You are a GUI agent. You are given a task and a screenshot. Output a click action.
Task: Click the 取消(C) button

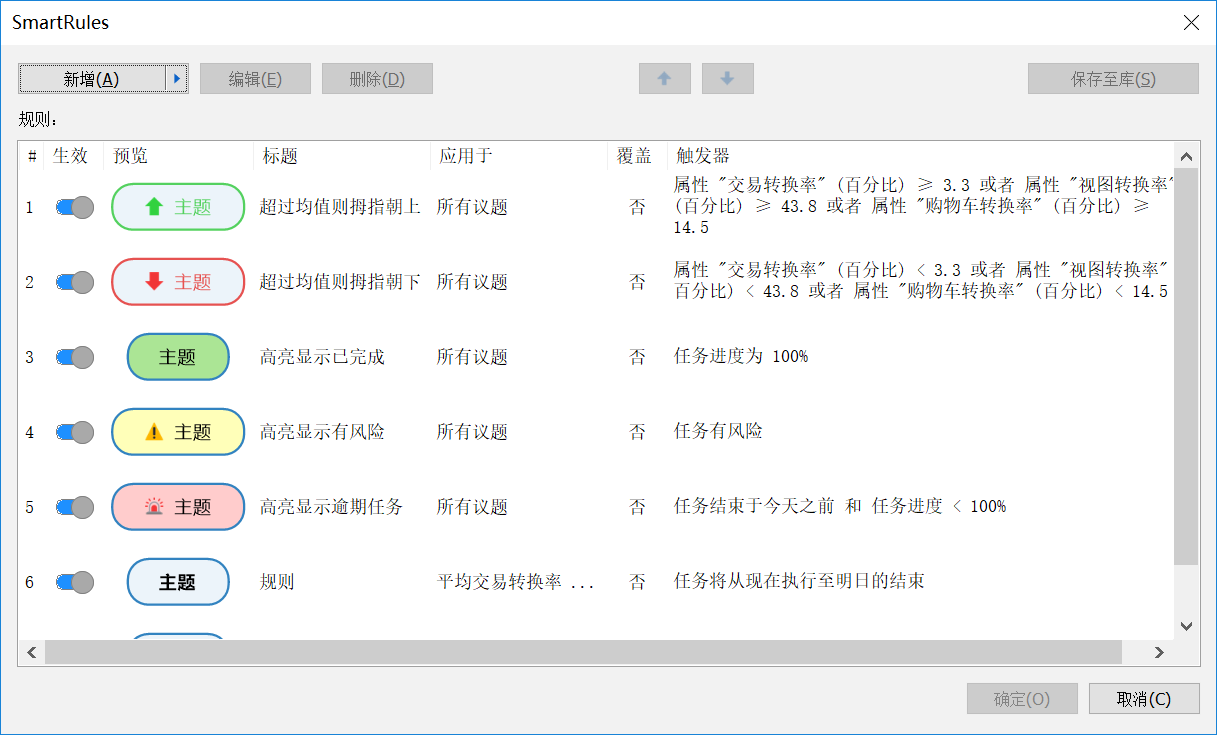tap(1143, 699)
